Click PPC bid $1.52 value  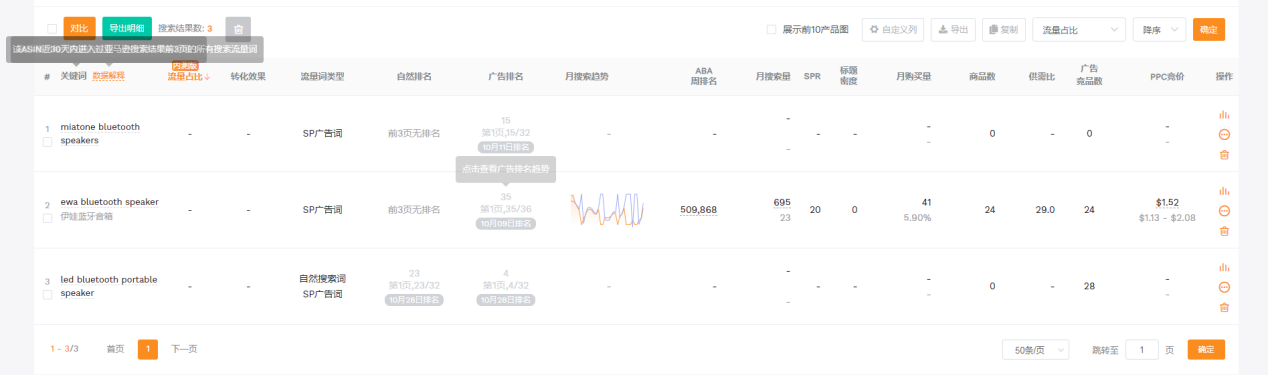coord(1167,202)
